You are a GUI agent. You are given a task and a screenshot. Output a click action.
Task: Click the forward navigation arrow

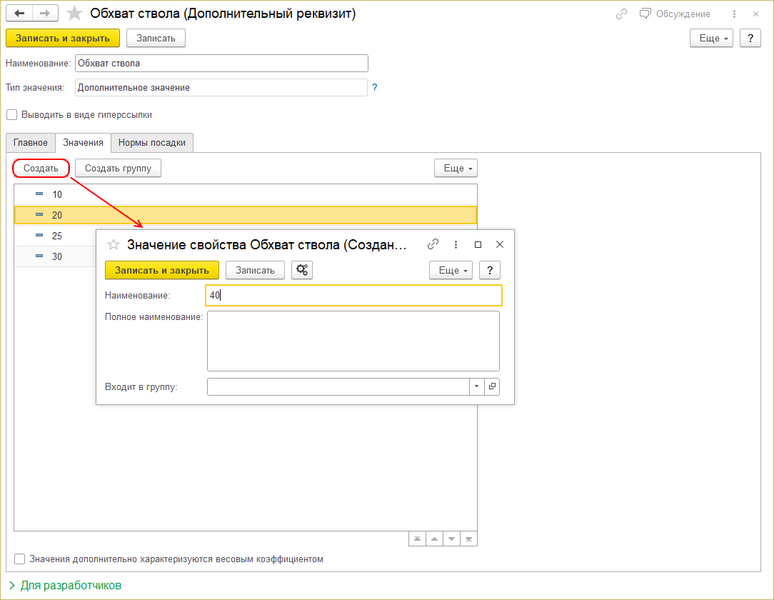click(45, 13)
